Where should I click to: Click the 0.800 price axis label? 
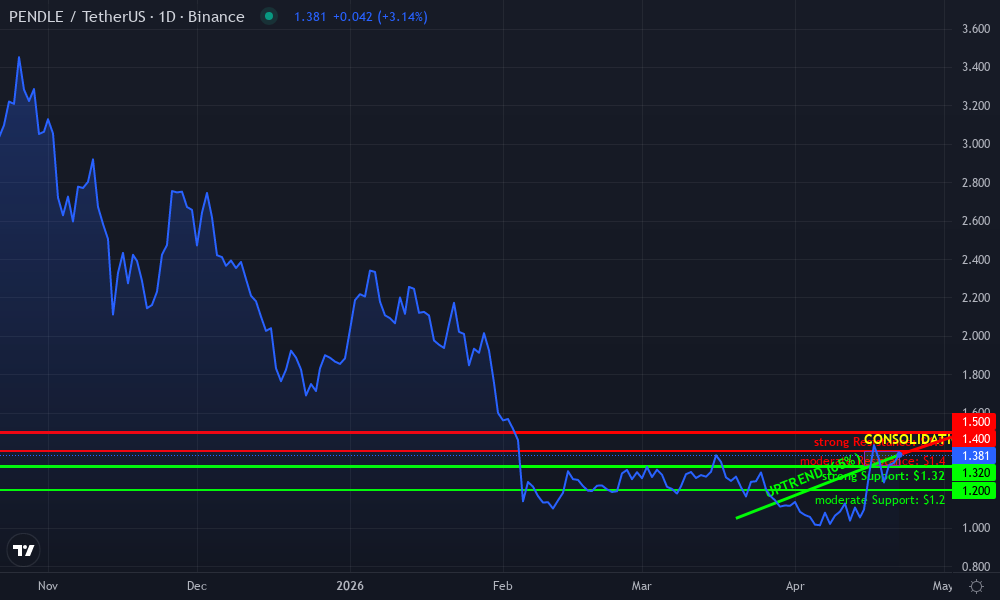point(976,567)
